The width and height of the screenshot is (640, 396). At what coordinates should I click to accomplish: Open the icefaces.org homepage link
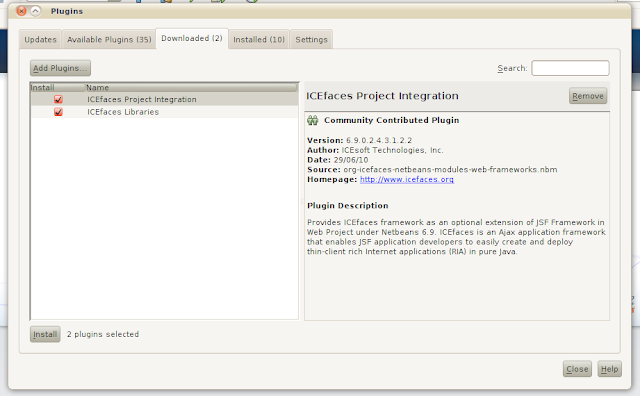point(407,180)
